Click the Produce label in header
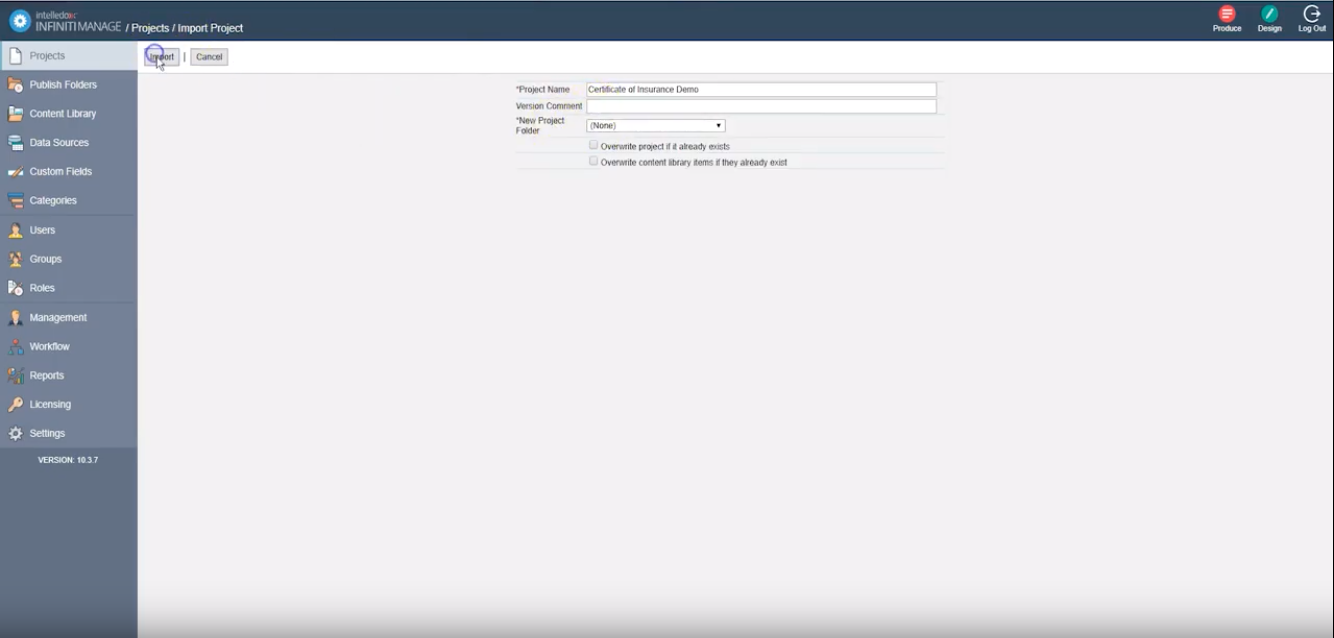Screen dimensions: 1334x638 click(1227, 29)
